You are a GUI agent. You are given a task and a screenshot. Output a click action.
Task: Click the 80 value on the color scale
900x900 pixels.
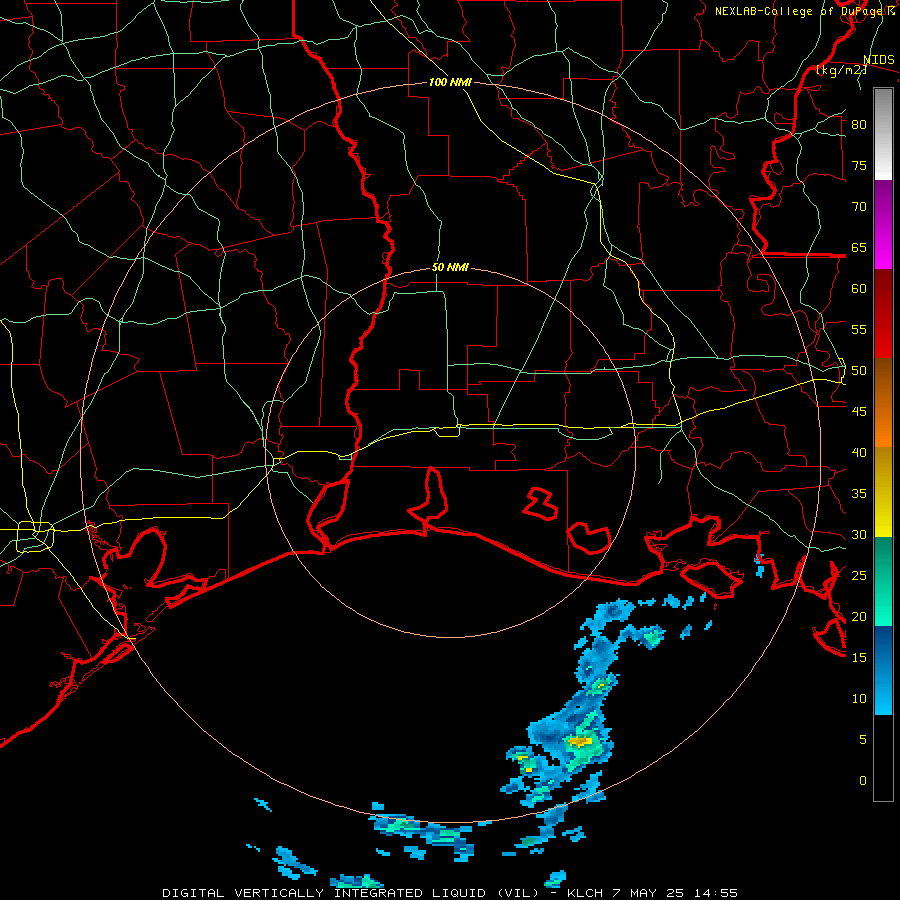[x=859, y=125]
